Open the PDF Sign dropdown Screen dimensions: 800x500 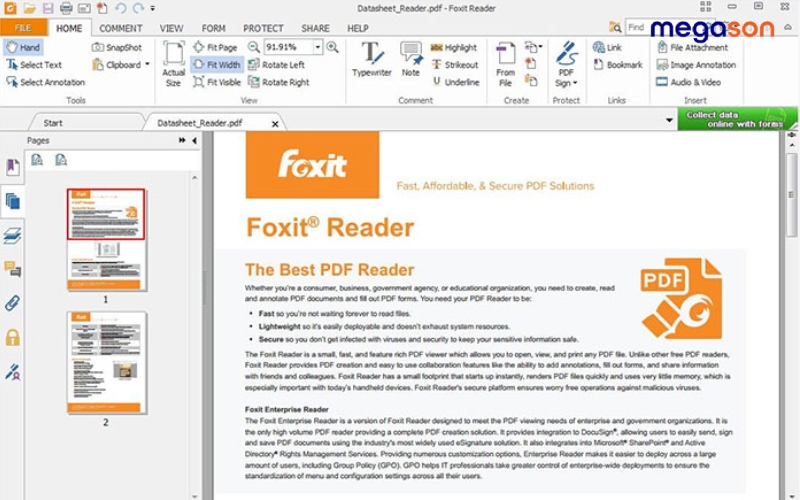coord(566,64)
